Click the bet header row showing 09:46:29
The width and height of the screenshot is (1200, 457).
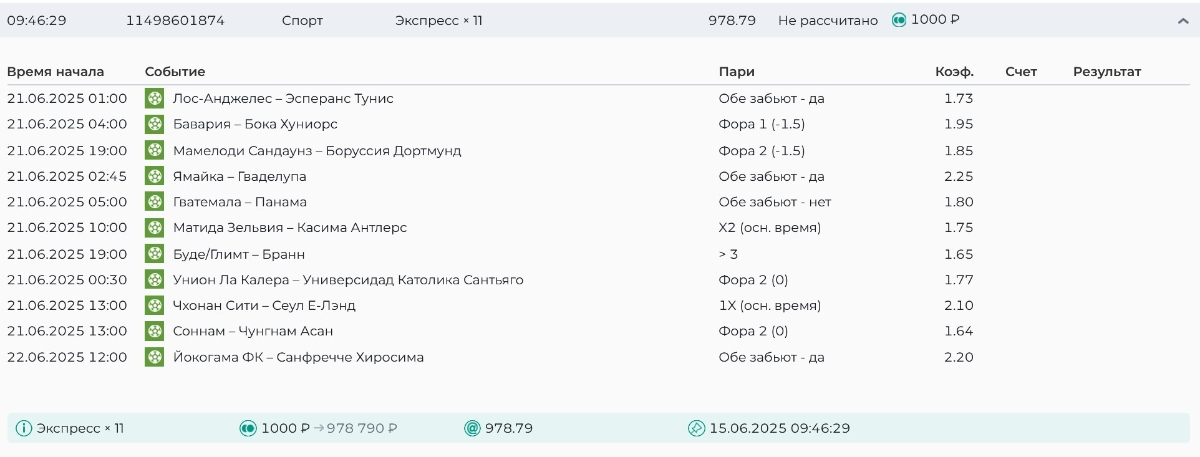tap(37, 20)
